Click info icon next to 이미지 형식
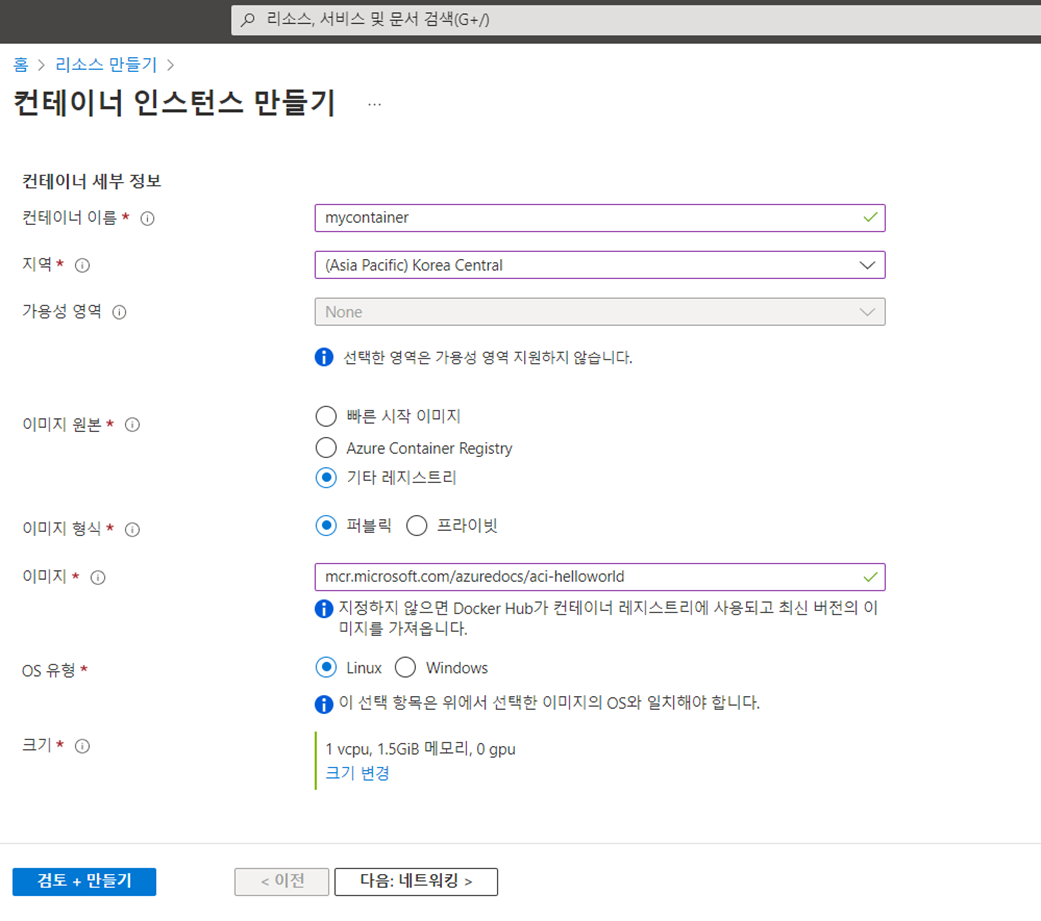This screenshot has width=1041, height=921. 133,529
